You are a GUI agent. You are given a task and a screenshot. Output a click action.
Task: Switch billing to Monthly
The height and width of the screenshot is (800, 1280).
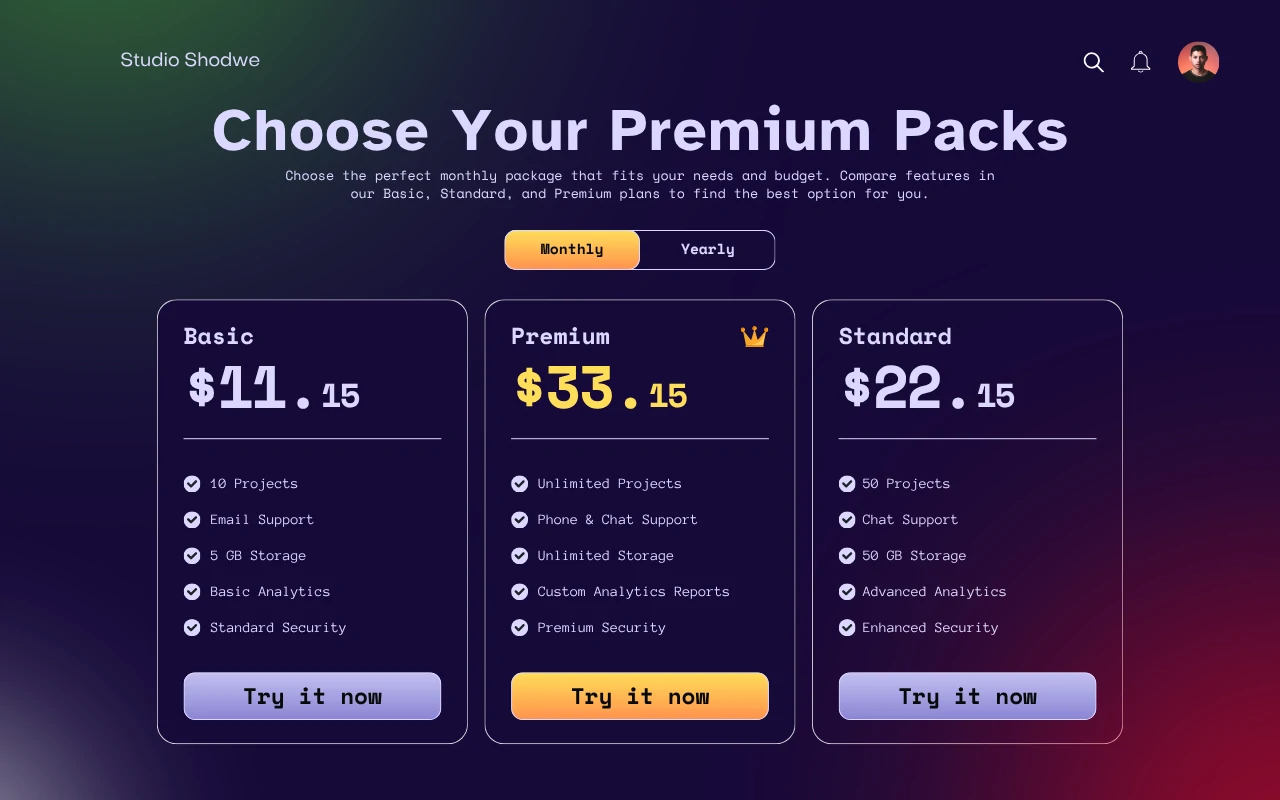pos(572,250)
